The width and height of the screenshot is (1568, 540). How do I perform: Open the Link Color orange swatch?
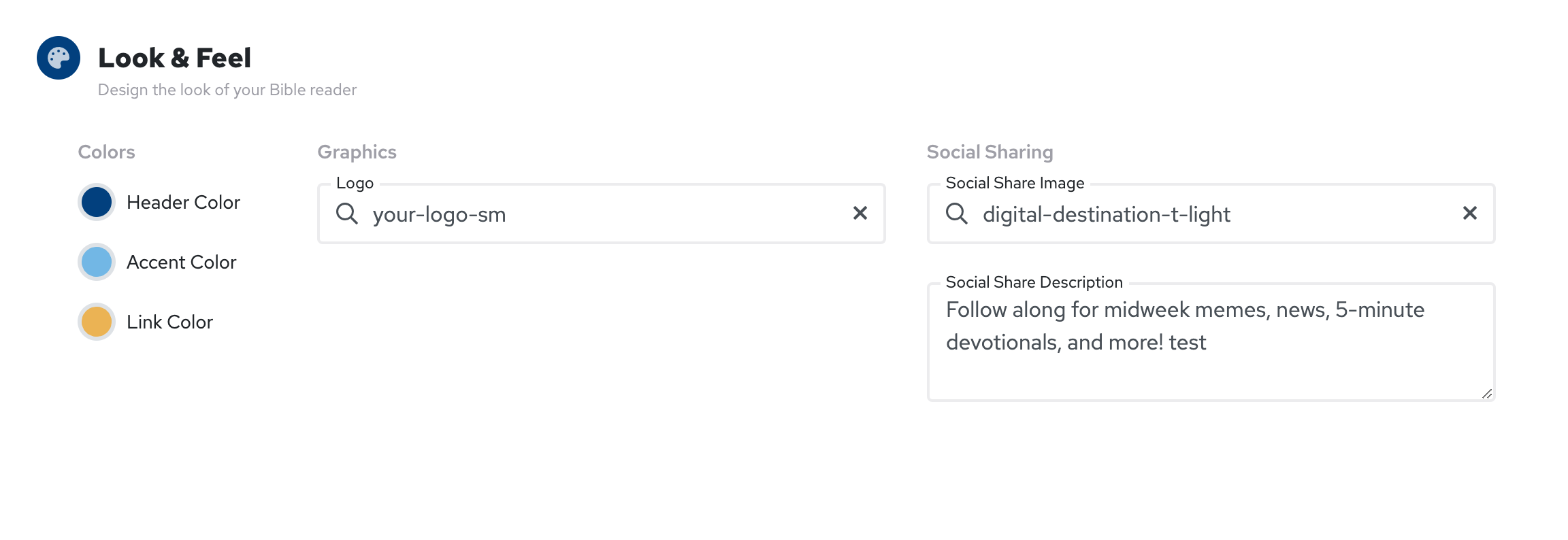pyautogui.click(x=97, y=322)
